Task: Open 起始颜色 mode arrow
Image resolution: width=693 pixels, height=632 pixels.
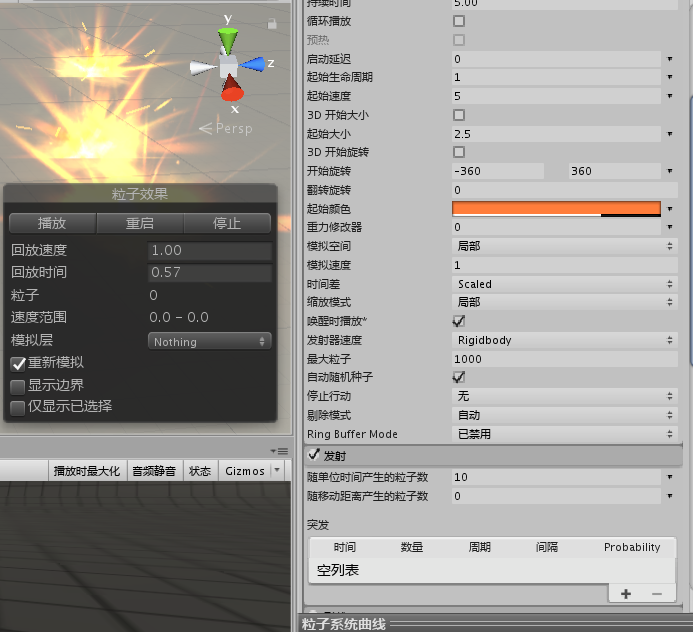Action: pos(670,209)
